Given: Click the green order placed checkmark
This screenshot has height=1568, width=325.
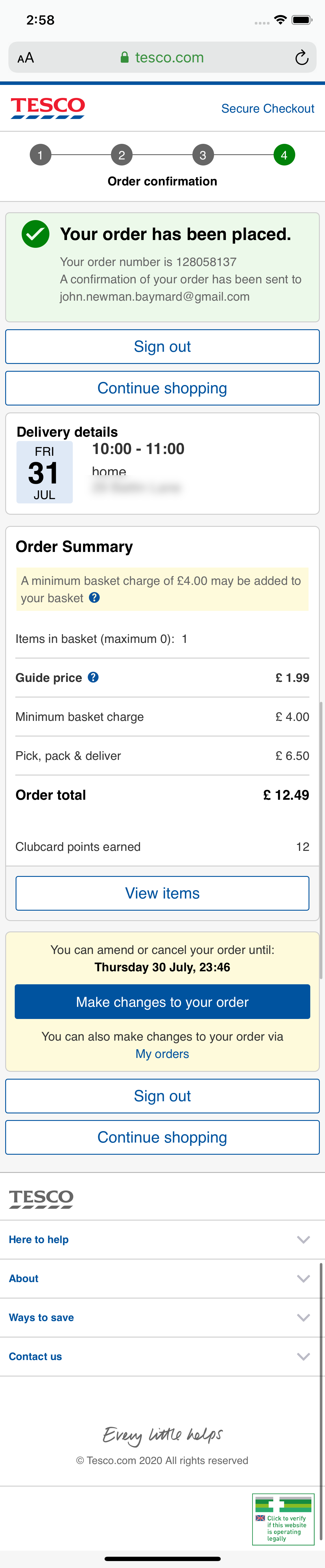Looking at the screenshot, I should pyautogui.click(x=35, y=234).
